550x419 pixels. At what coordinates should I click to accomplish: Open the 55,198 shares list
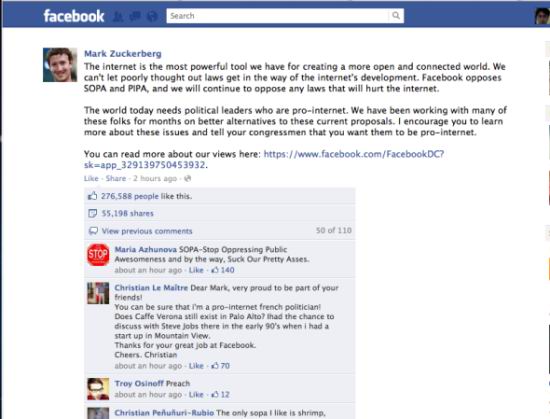click(x=128, y=213)
